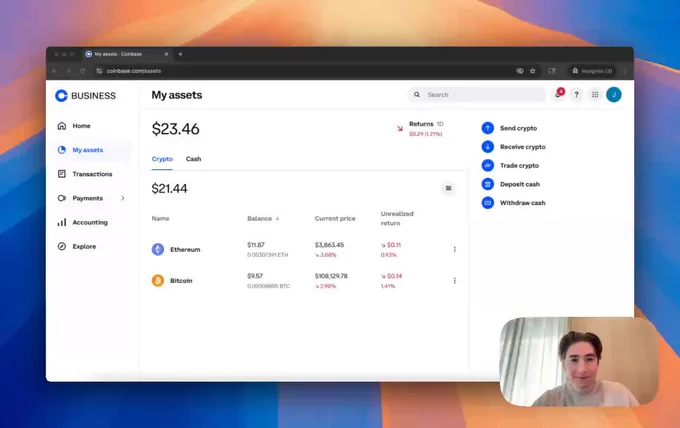Image resolution: width=680 pixels, height=428 pixels.
Task: Open Transactions in the sidebar
Action: coord(92,174)
